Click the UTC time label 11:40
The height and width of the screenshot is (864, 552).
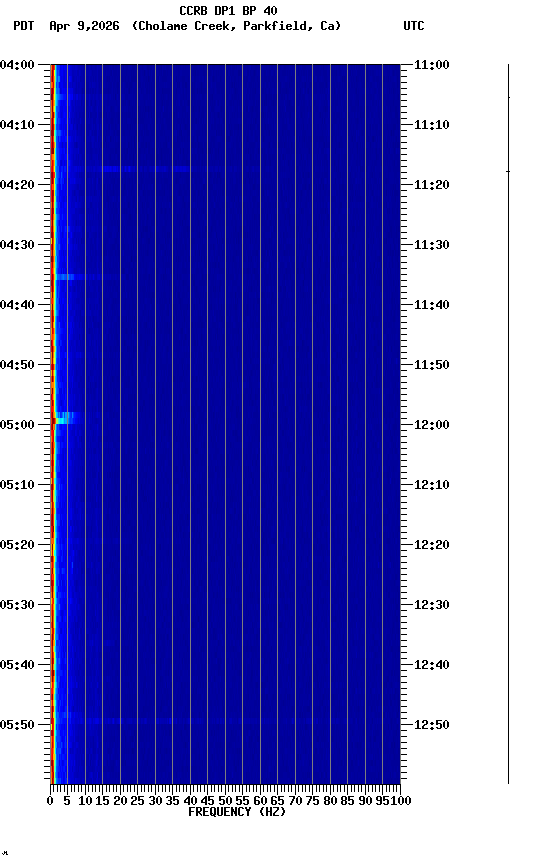[x=431, y=305]
